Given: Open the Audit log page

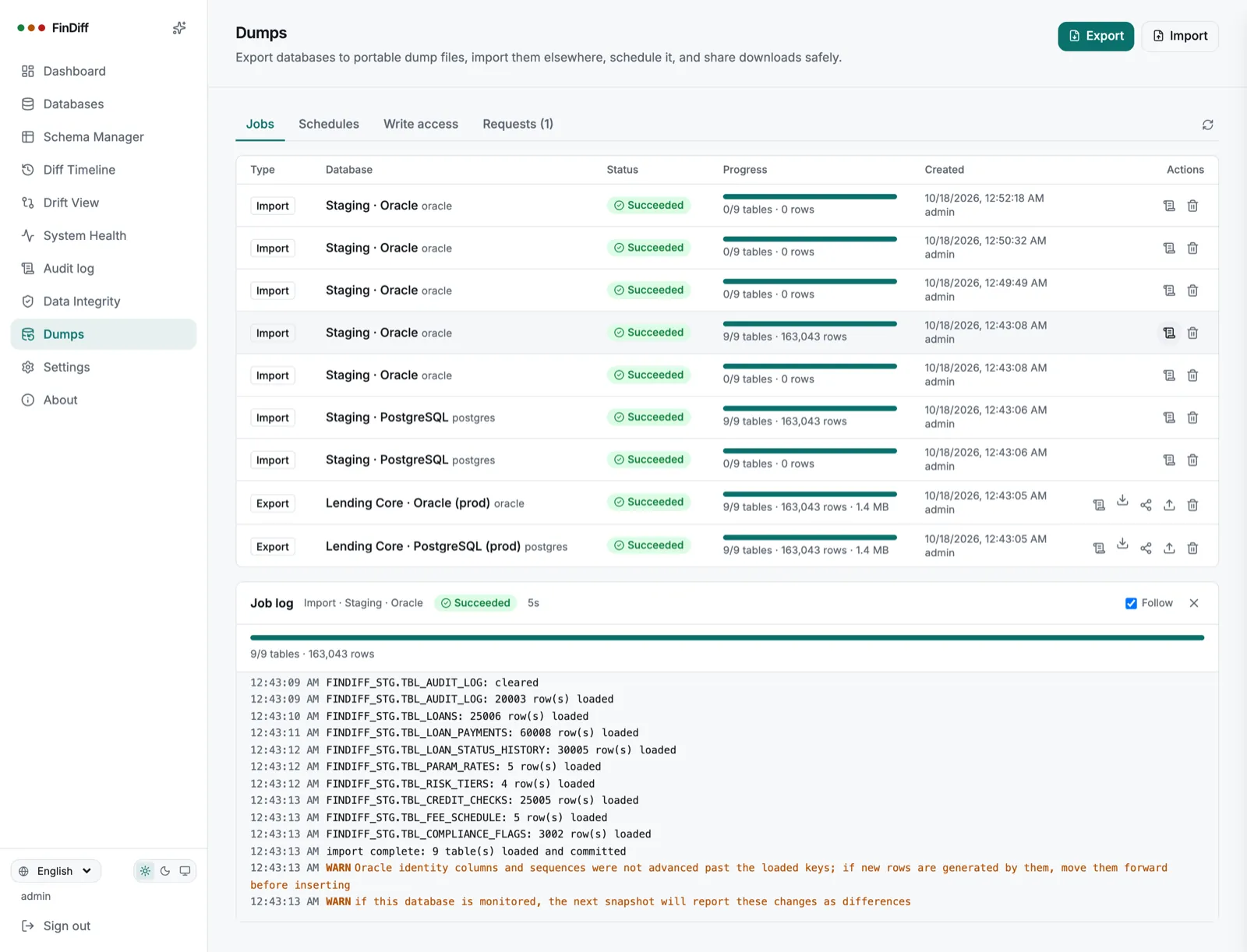Looking at the screenshot, I should click(x=104, y=268).
